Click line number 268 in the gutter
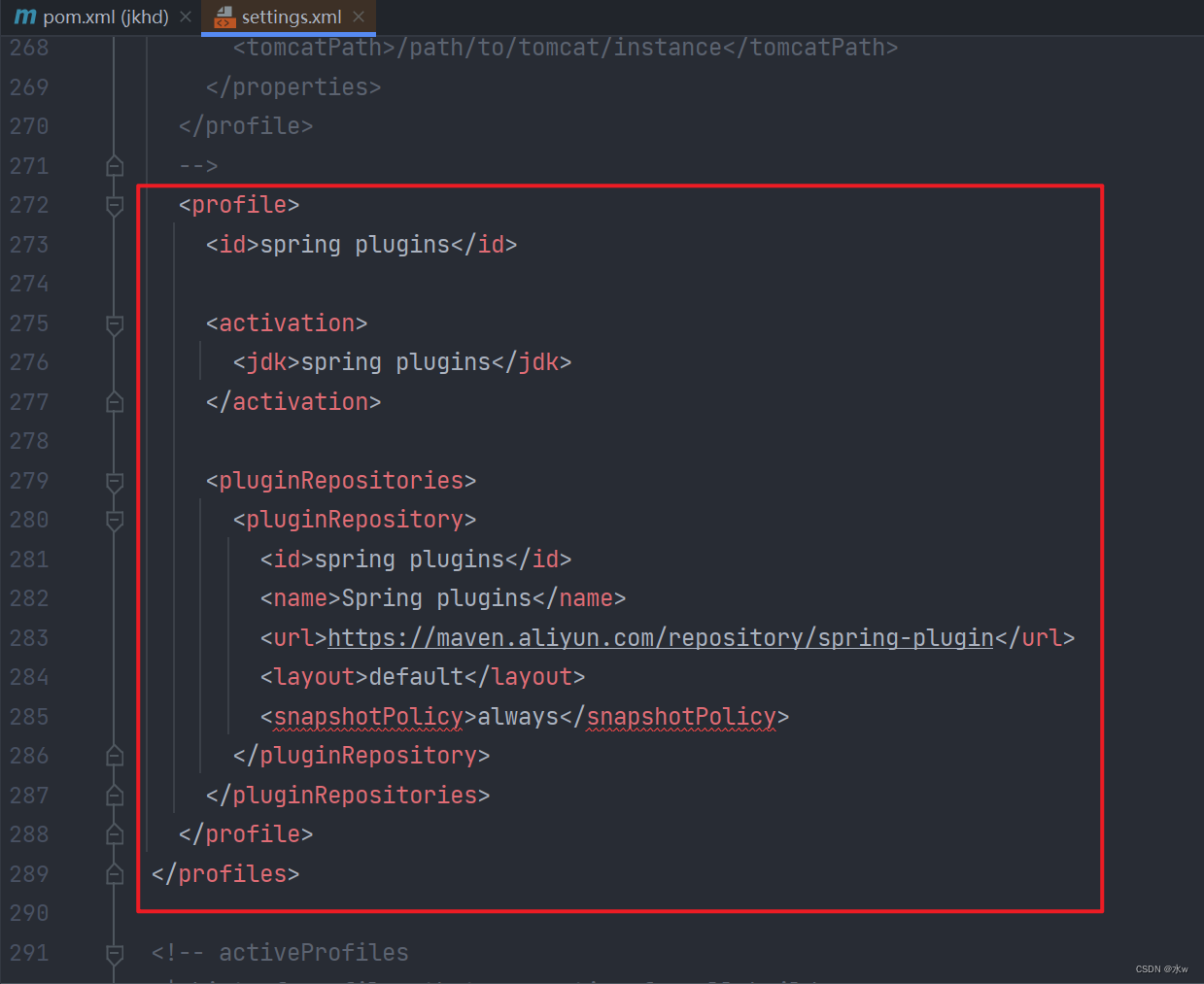 29,48
